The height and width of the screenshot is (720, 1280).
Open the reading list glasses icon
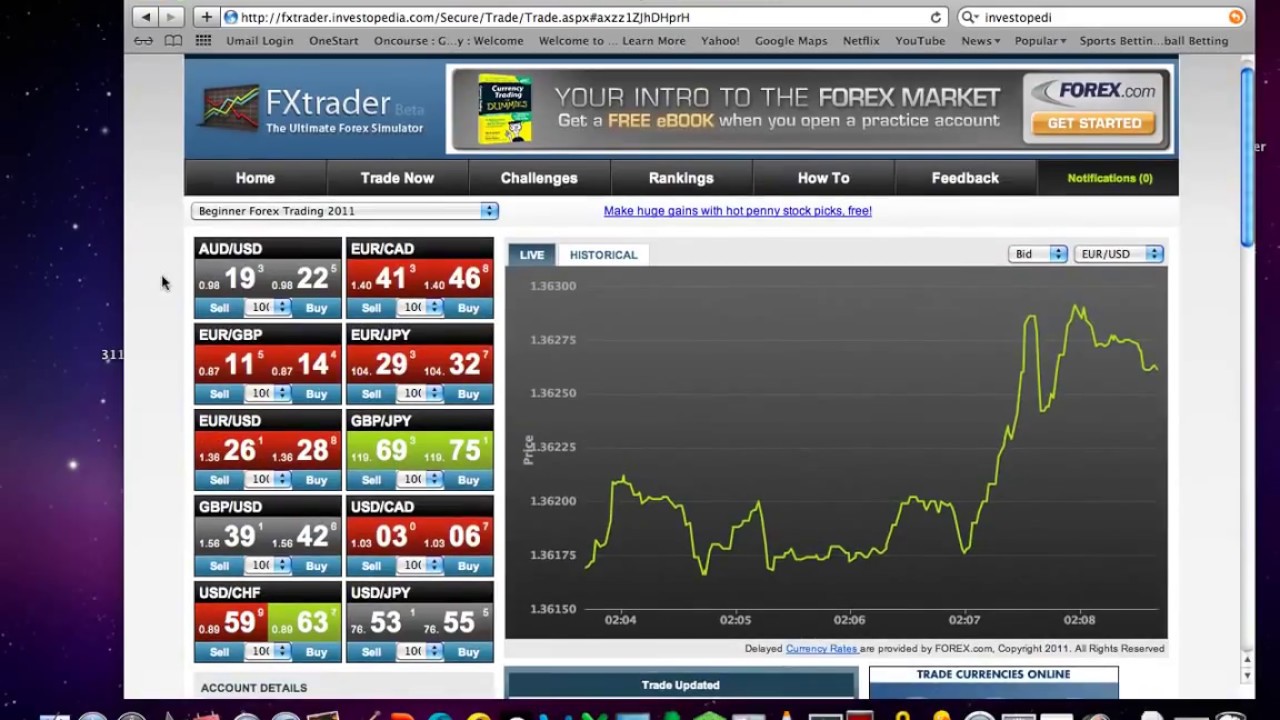(144, 41)
